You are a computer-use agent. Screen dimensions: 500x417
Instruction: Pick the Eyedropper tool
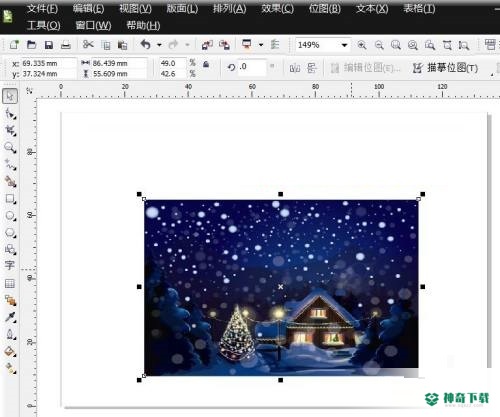(x=10, y=317)
